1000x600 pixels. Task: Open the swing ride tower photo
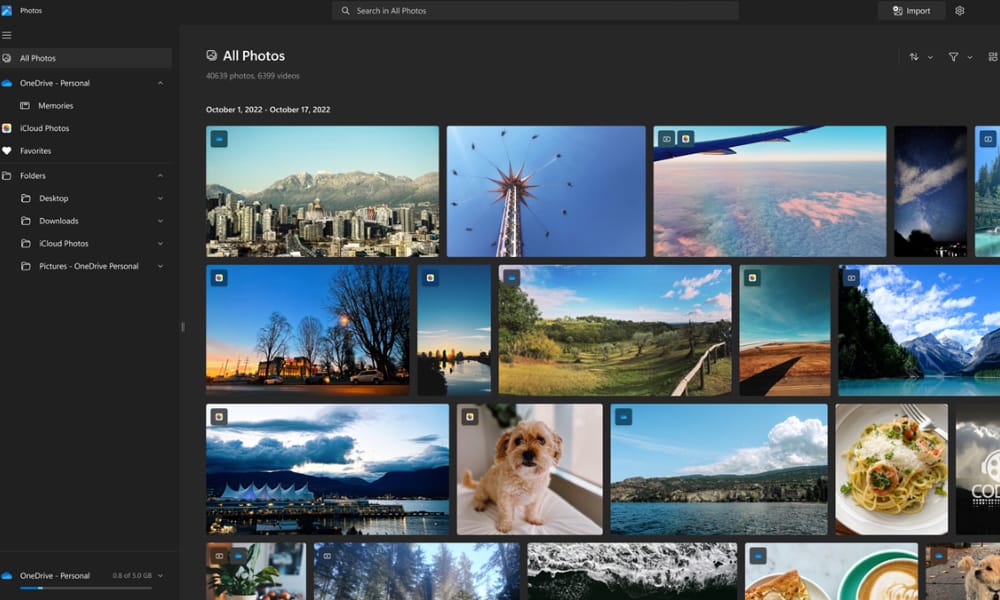(546, 191)
